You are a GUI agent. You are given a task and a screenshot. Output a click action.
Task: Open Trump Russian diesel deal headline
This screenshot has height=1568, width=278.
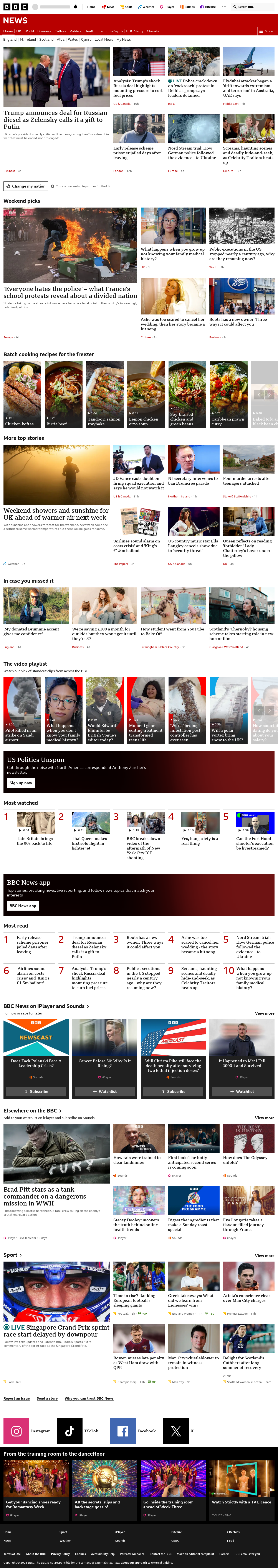(55, 120)
